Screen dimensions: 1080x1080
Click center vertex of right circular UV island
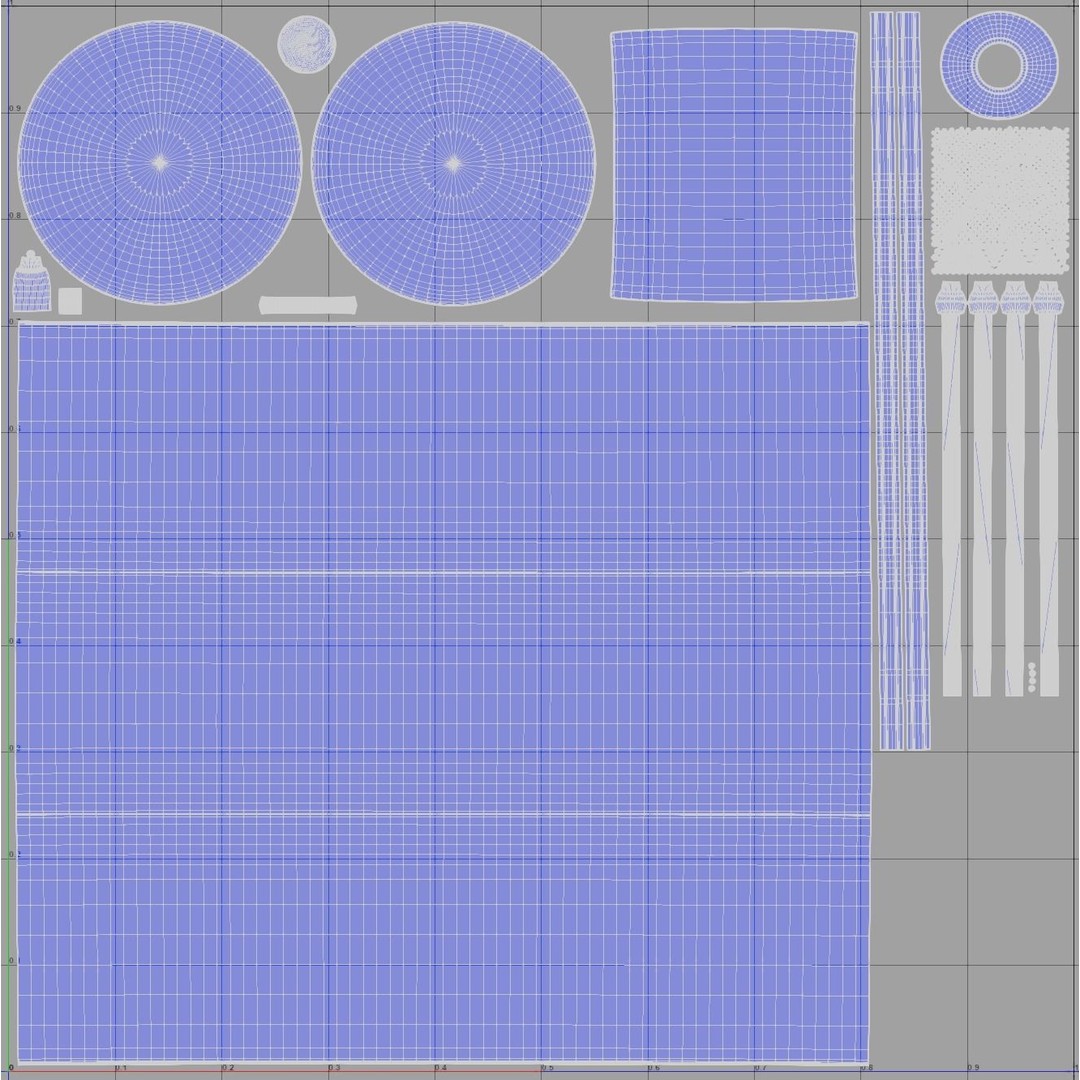click(x=453, y=163)
